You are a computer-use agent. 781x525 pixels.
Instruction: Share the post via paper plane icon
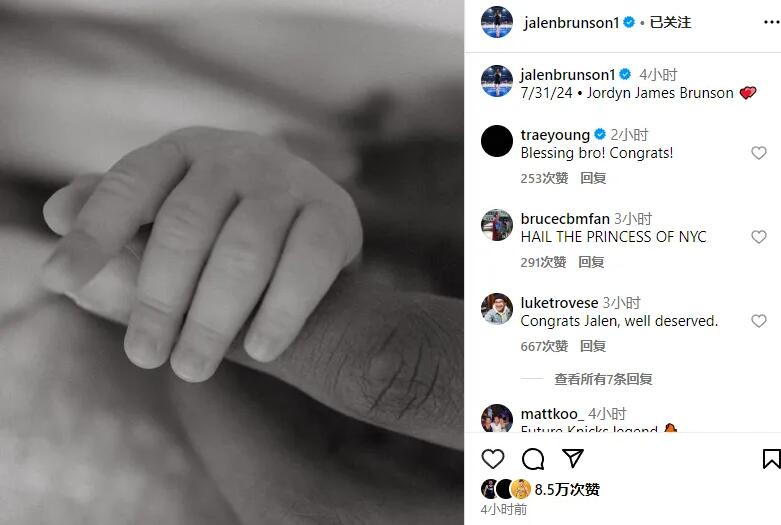(572, 458)
